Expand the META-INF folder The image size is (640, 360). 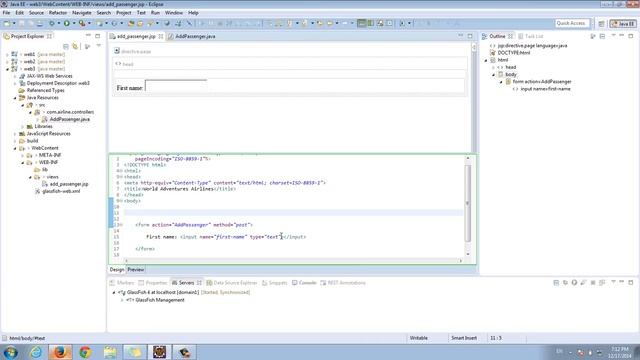(22, 156)
